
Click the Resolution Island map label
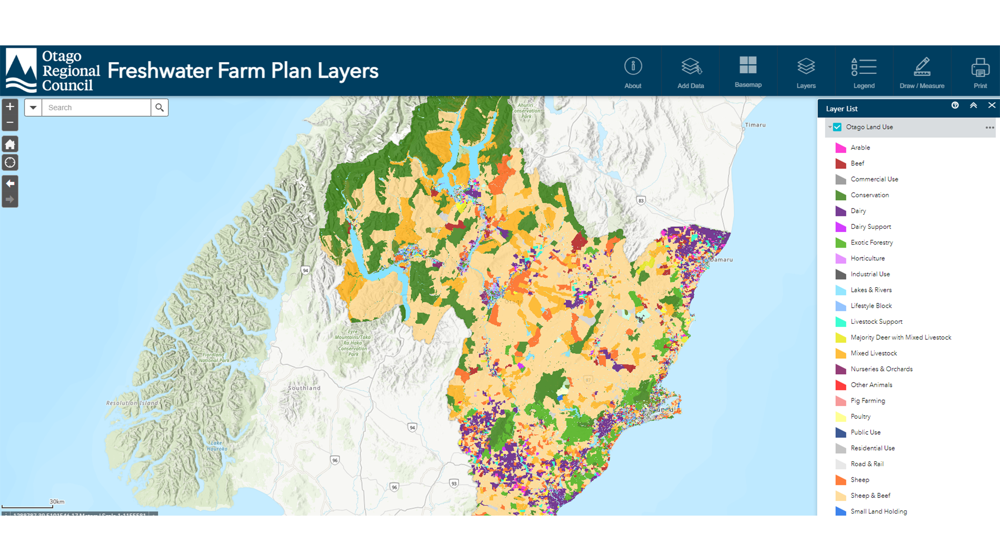[x=131, y=403]
